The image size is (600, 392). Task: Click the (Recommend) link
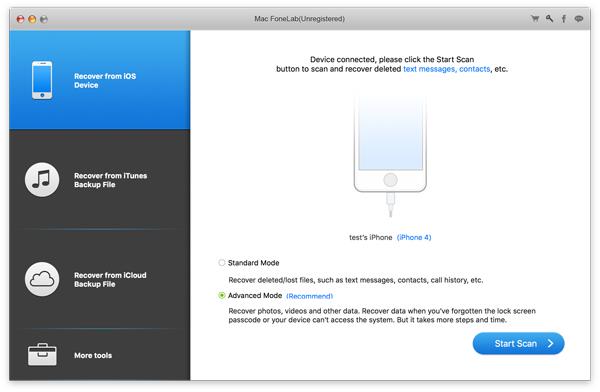pos(310,296)
